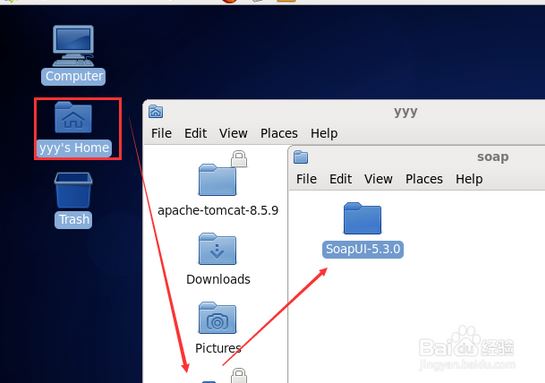Open the File menu in the soap window

pos(306,179)
